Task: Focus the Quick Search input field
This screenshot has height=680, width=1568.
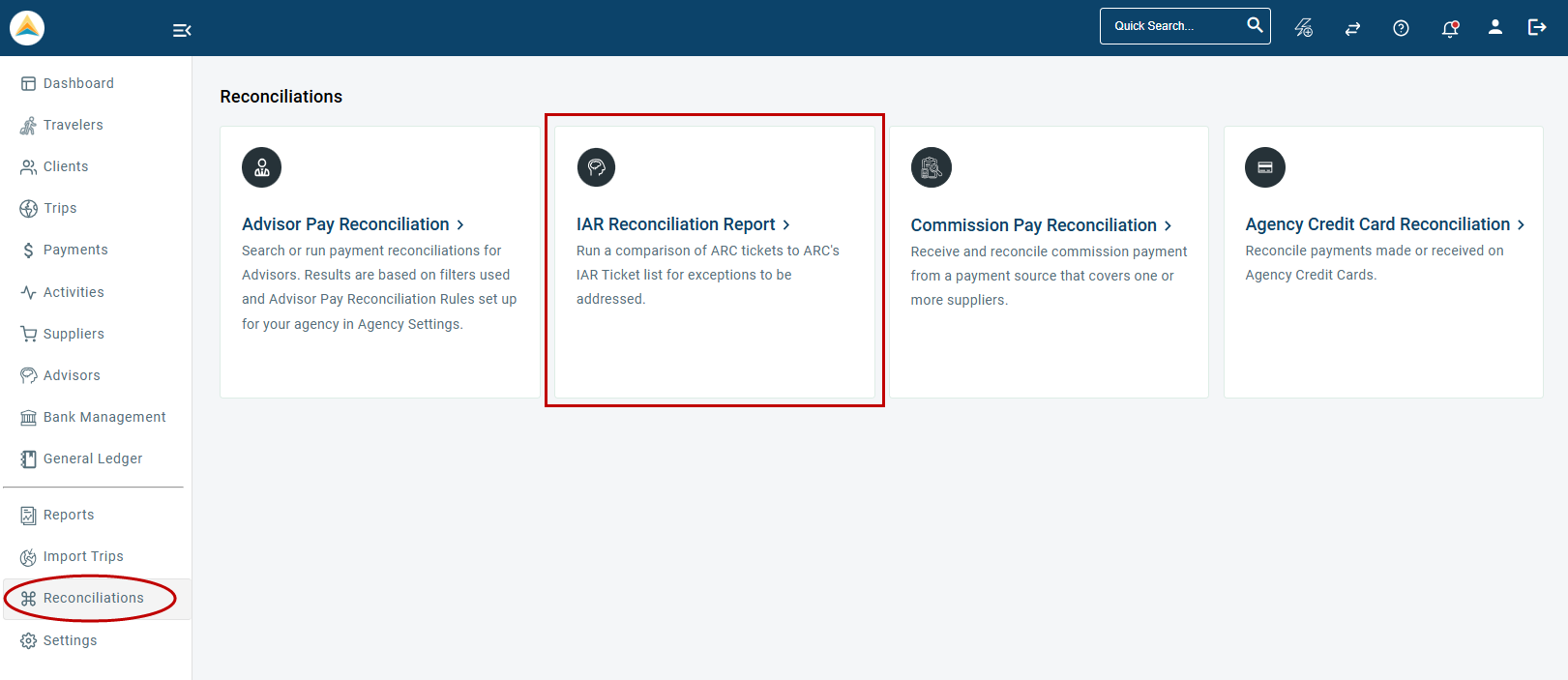Action: tap(1172, 26)
